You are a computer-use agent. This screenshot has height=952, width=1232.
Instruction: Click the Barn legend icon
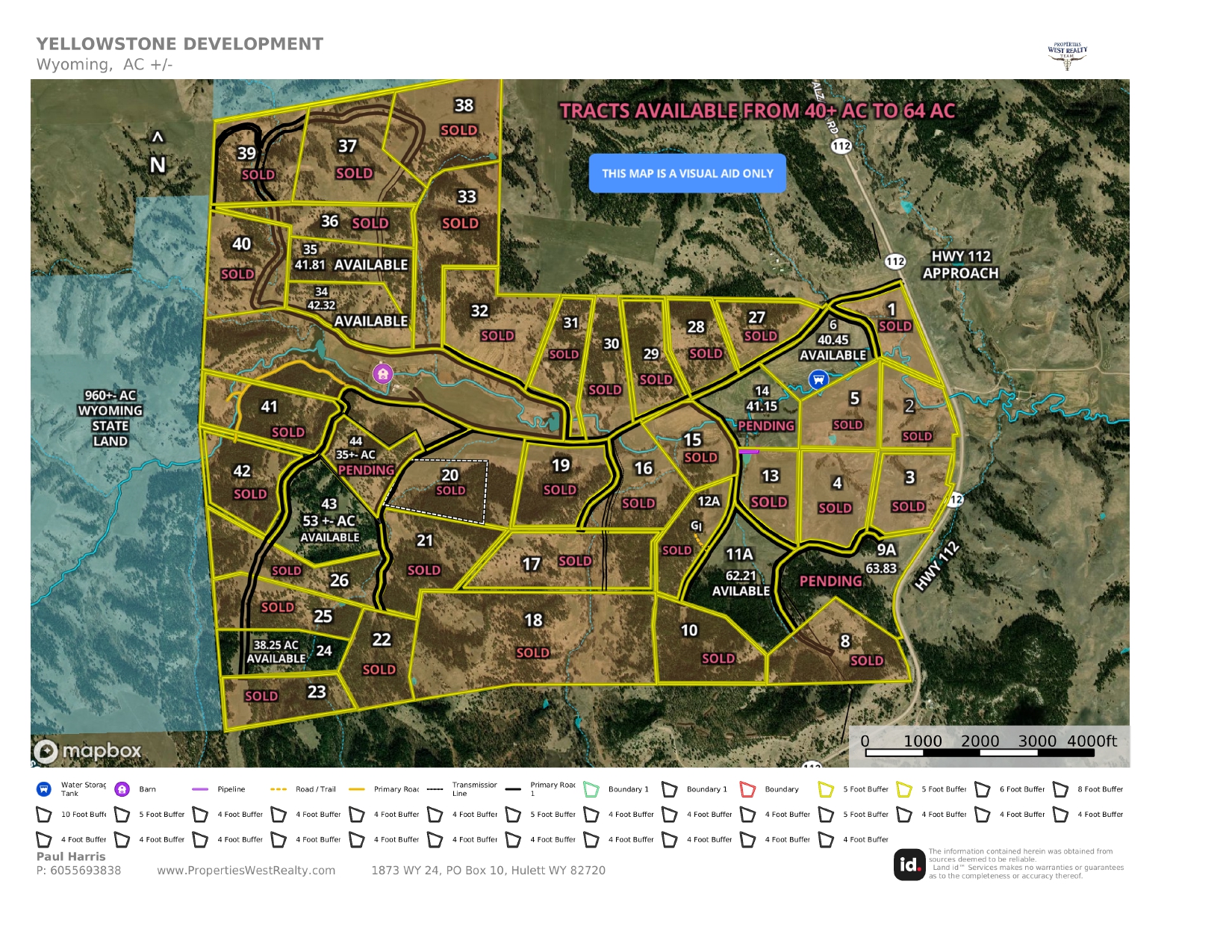[122, 789]
